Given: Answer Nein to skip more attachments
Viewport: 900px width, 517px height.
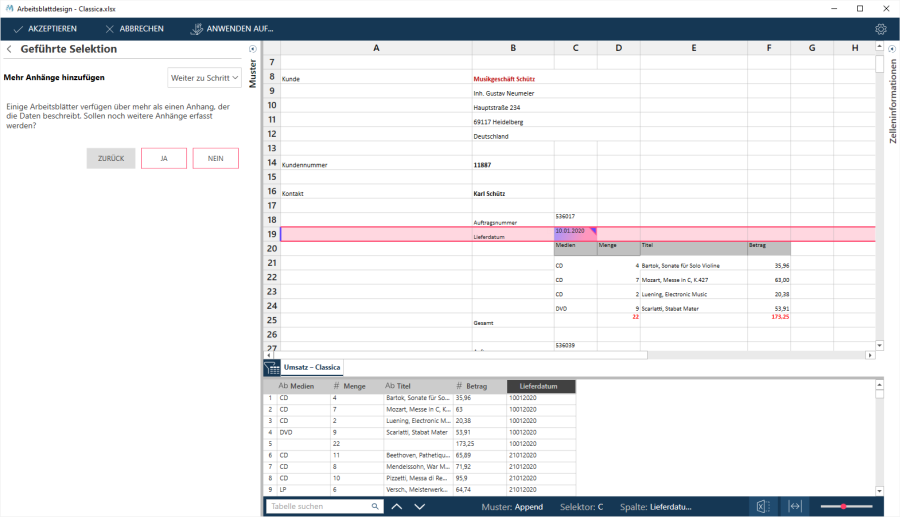Looking at the screenshot, I should [x=215, y=158].
